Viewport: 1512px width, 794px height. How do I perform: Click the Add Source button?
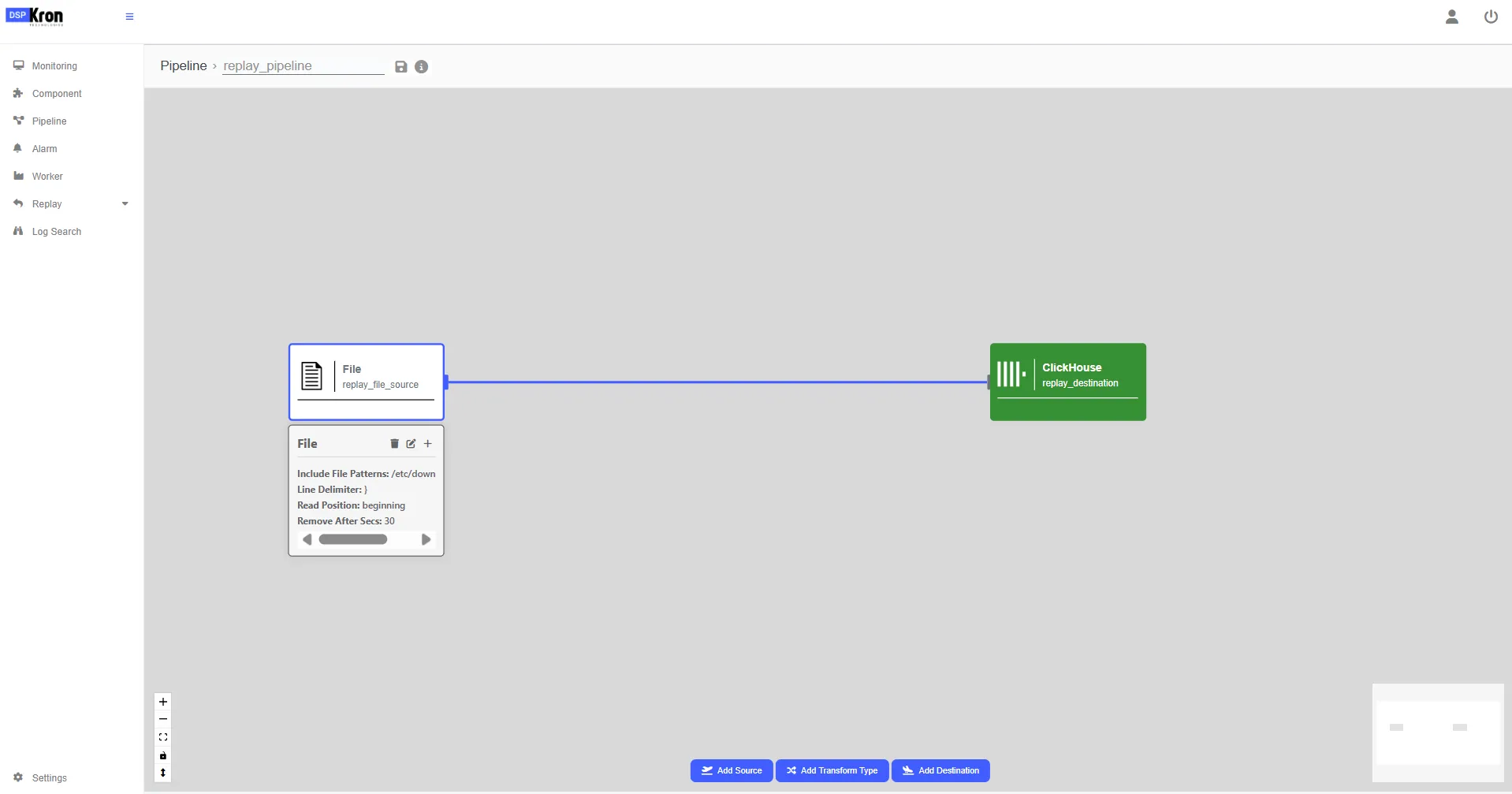tap(732, 771)
